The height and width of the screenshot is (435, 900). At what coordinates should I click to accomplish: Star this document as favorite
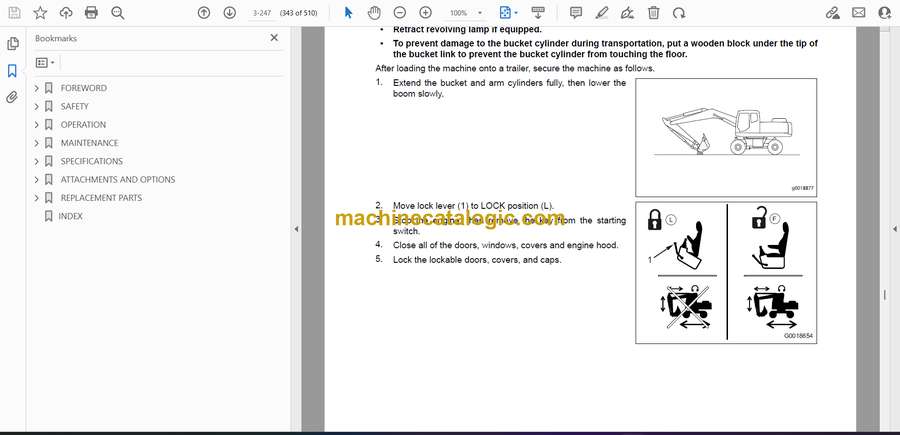40,13
